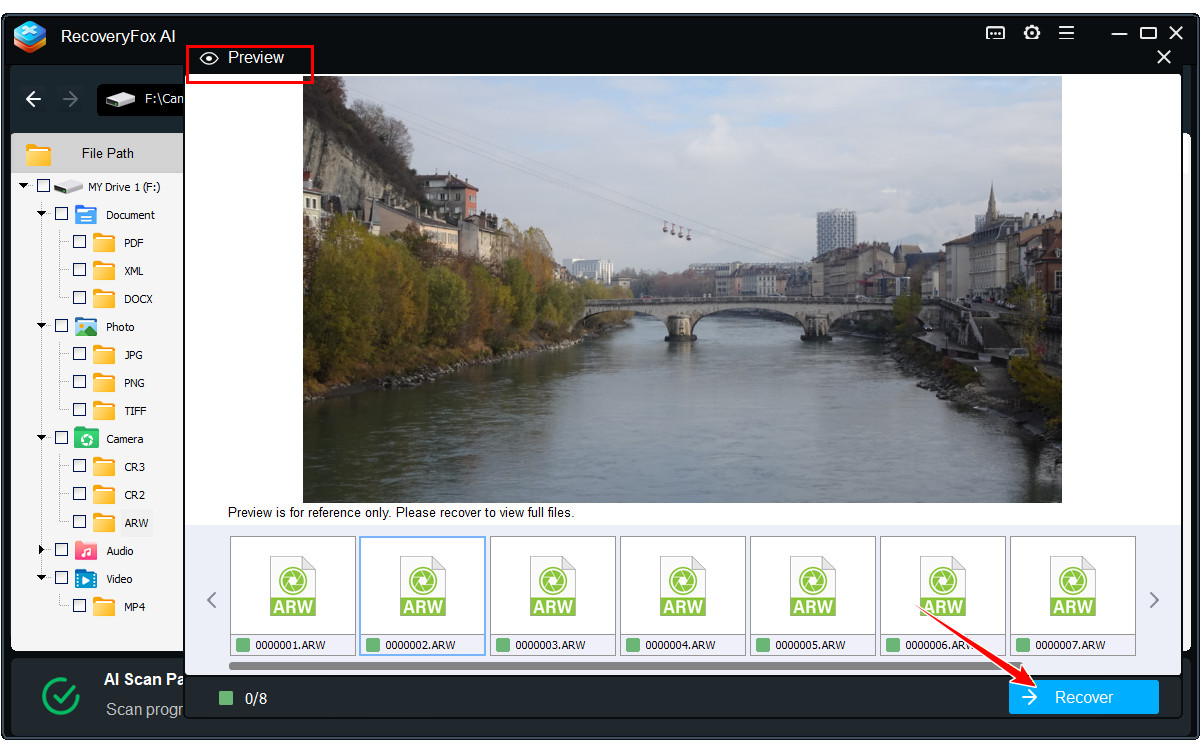Click the green AI Scan checkmark icon
This screenshot has height=750, width=1200.
61,697
